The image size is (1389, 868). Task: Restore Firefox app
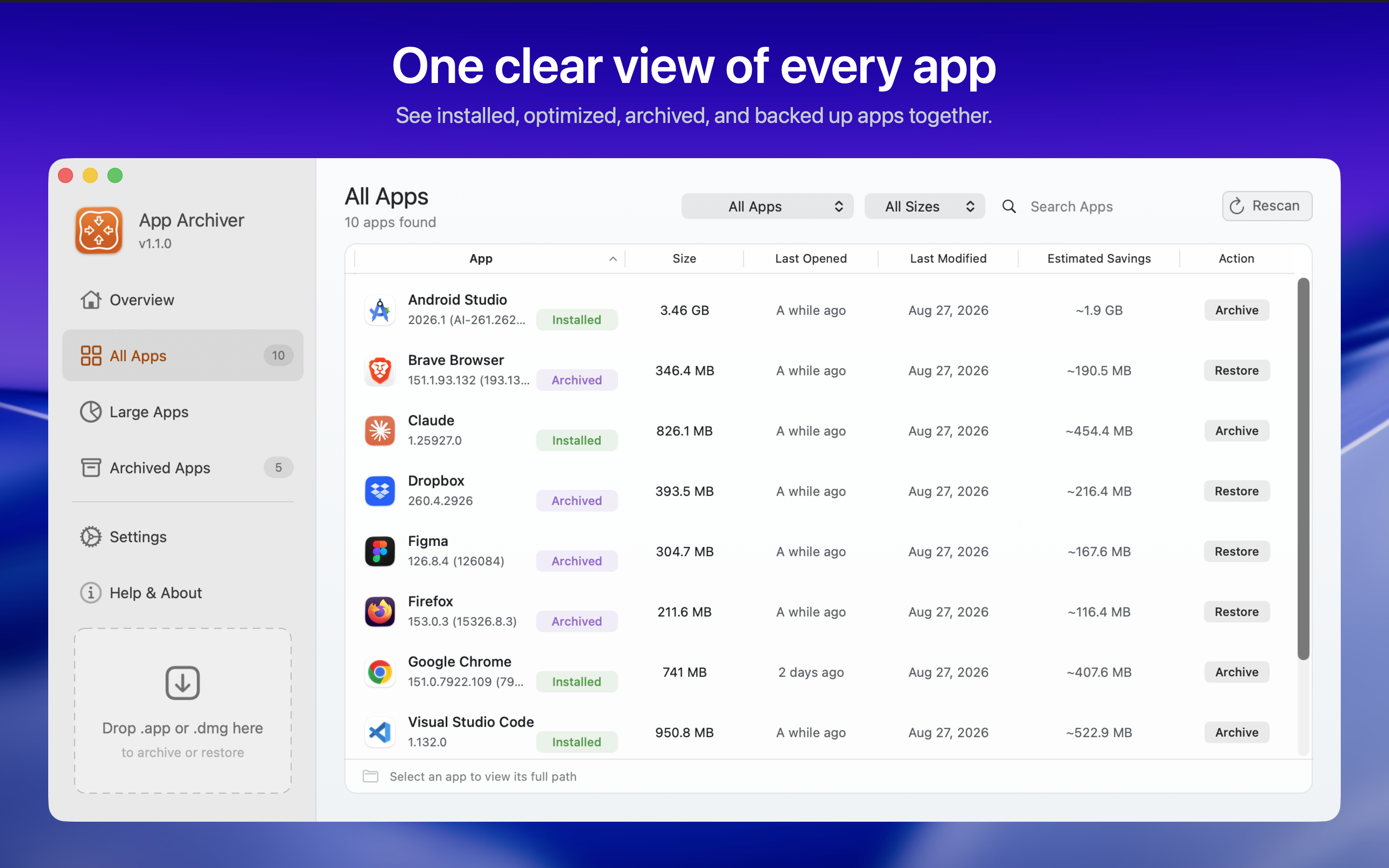pos(1236,611)
